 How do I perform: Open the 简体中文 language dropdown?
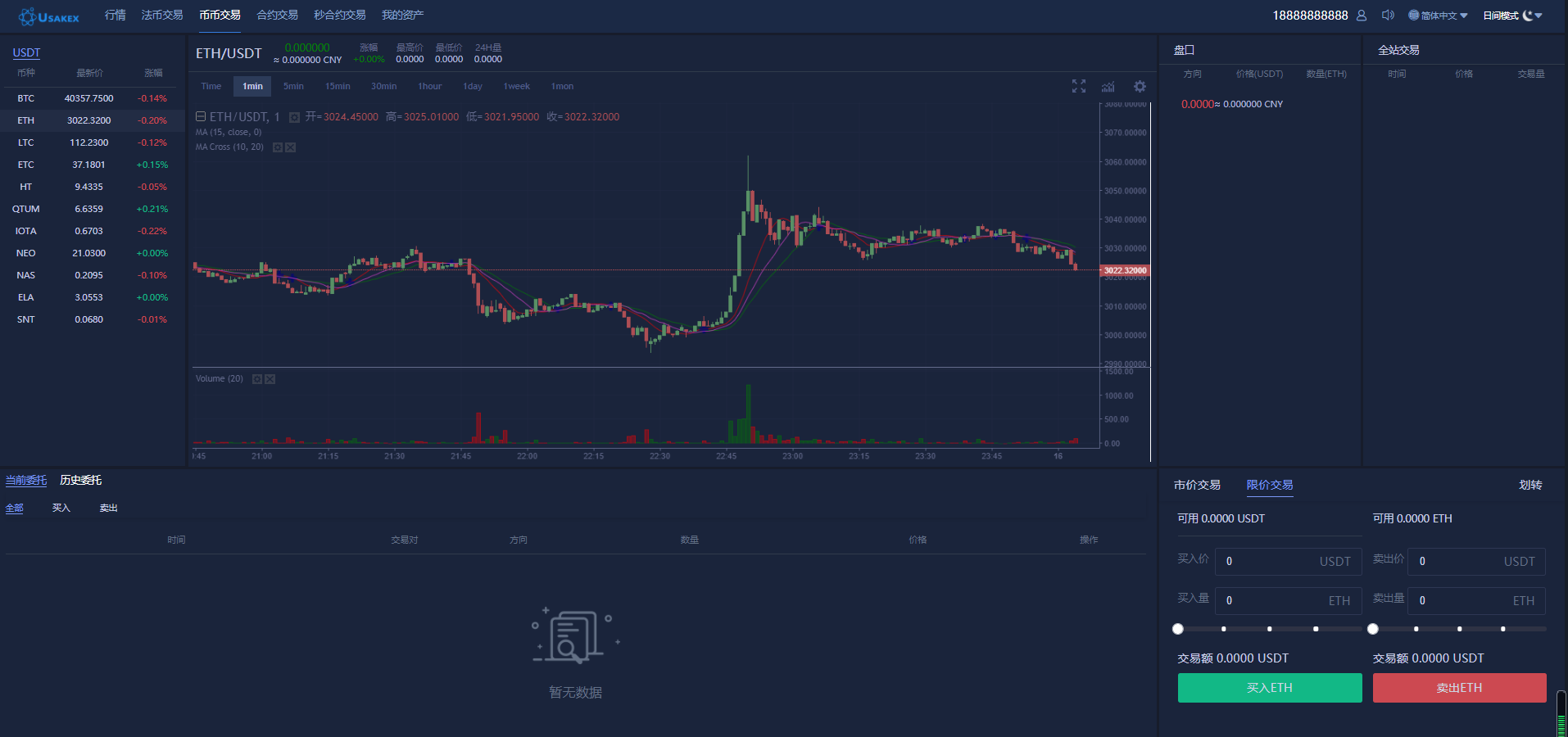[1438, 16]
